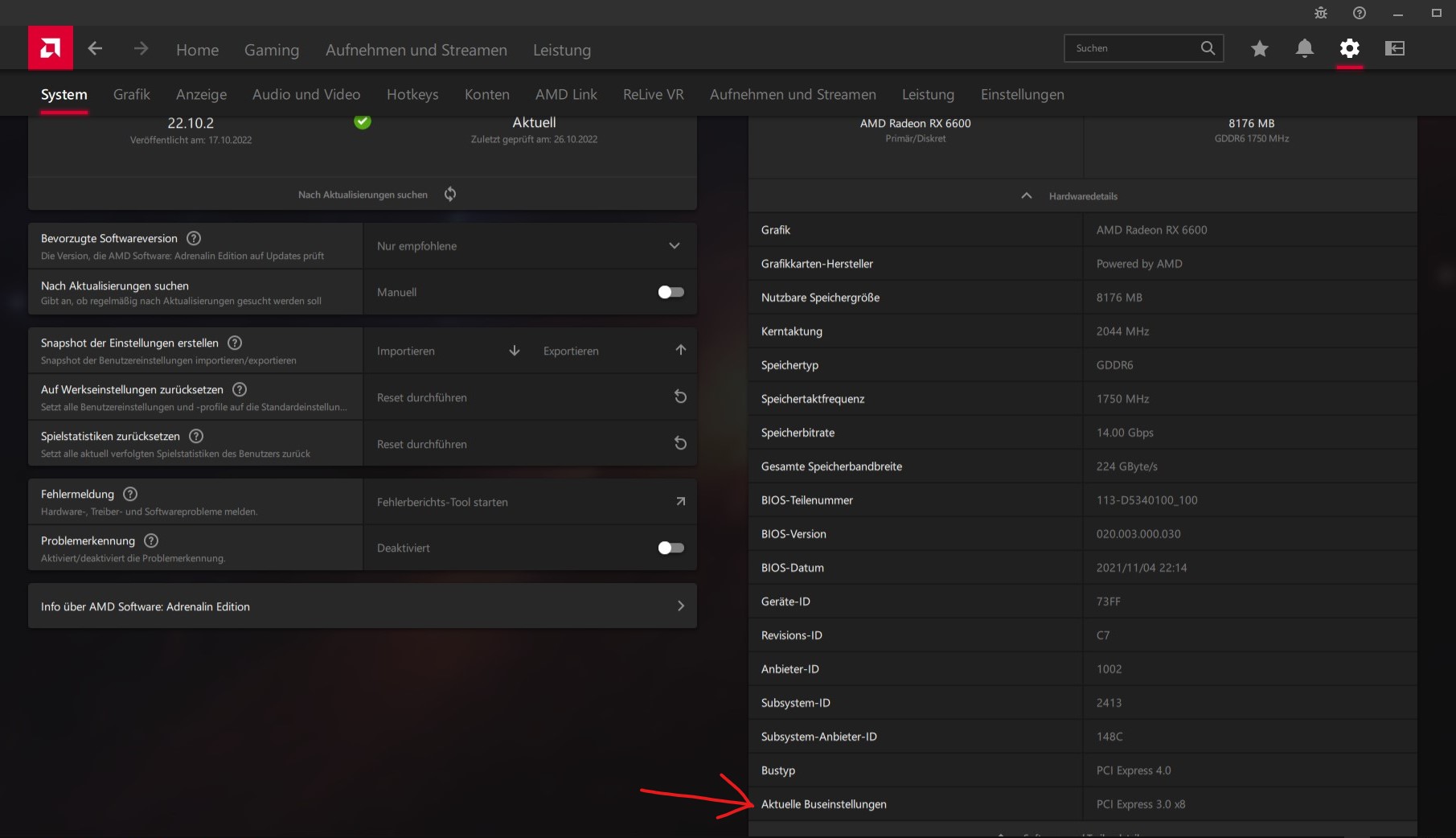
Task: Open the ReLive VR tab
Action: pyautogui.click(x=654, y=95)
